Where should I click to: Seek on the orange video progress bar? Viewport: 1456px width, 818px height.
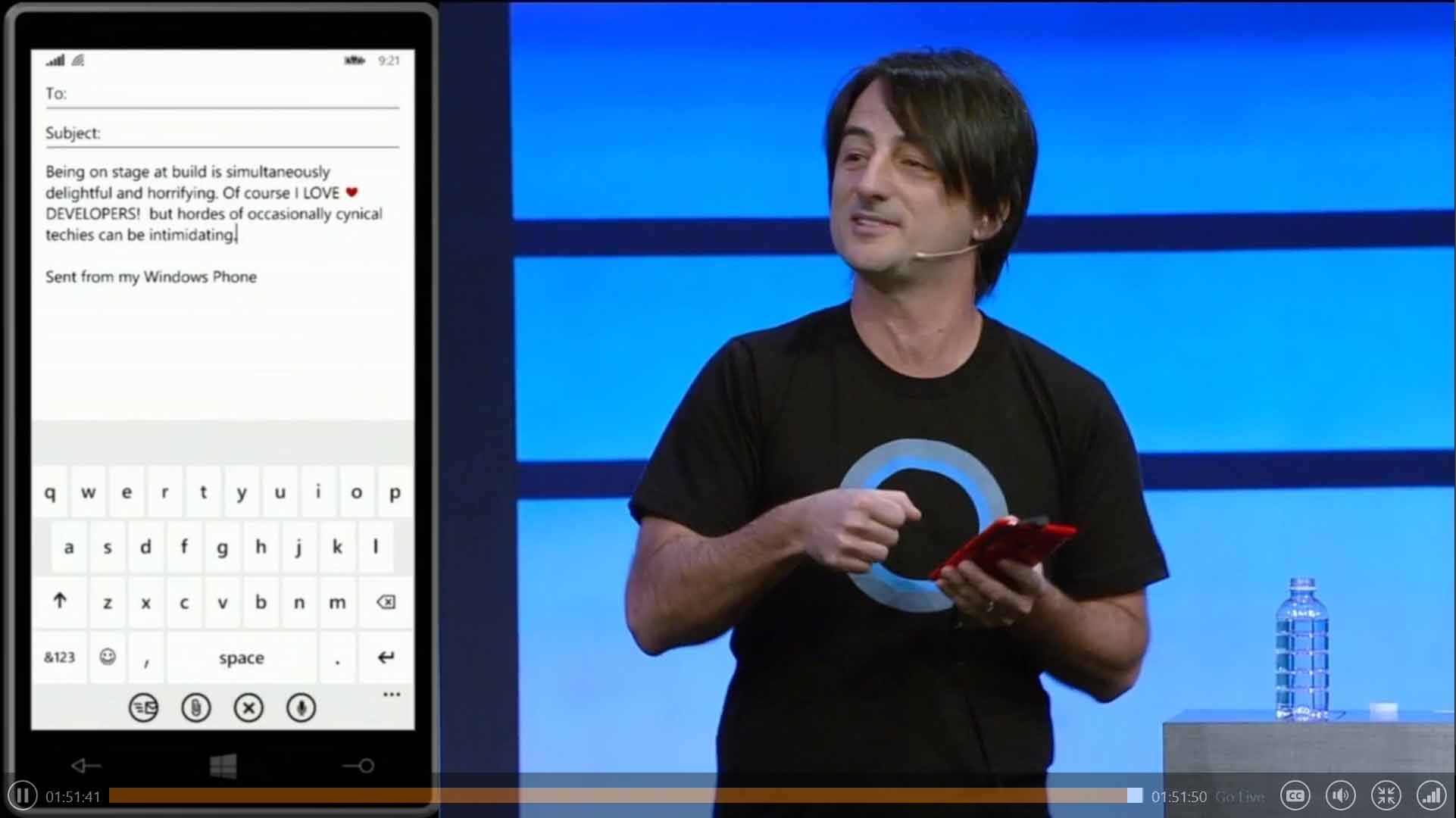pos(625,795)
